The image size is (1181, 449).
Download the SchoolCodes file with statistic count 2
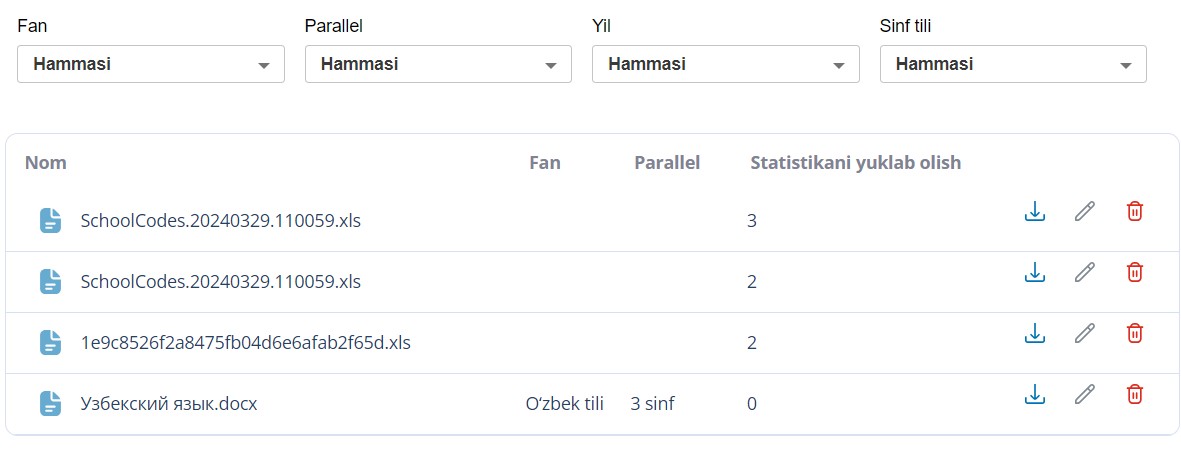tap(1035, 272)
